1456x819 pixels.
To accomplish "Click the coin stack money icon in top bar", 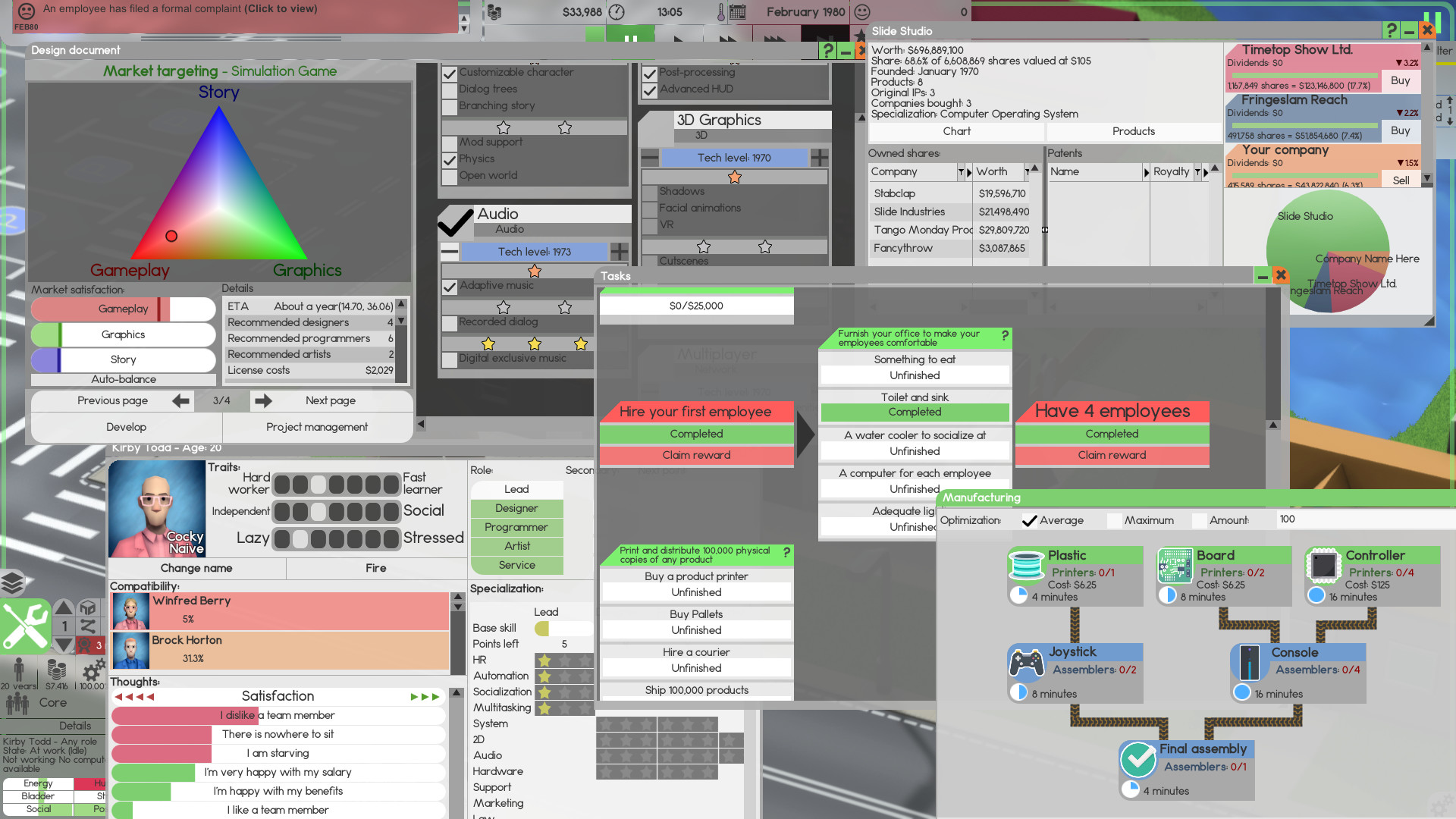I will (494, 12).
